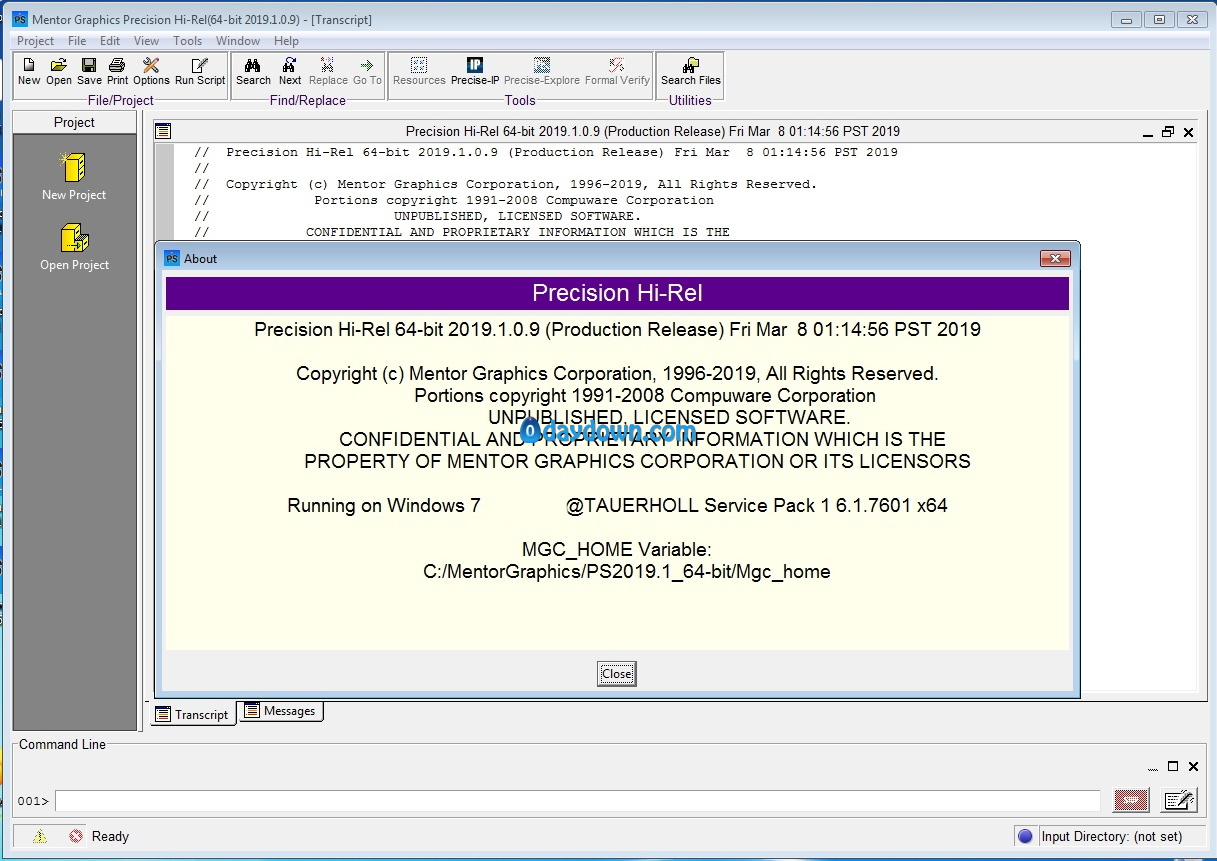This screenshot has width=1217, height=861.
Task: Open the Project menu
Action: pos(36,41)
